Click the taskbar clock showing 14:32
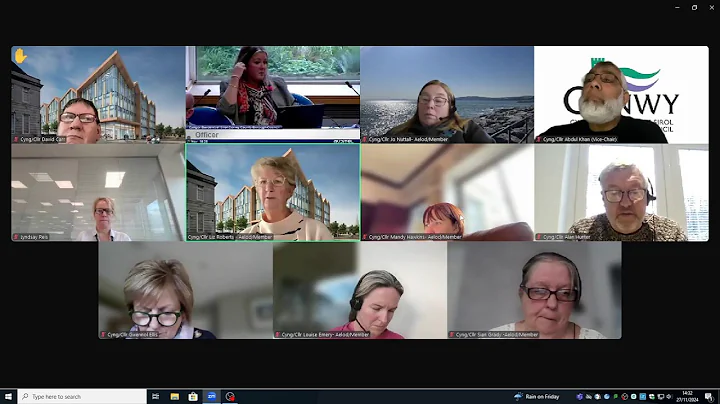The height and width of the screenshot is (404, 720). [687, 396]
